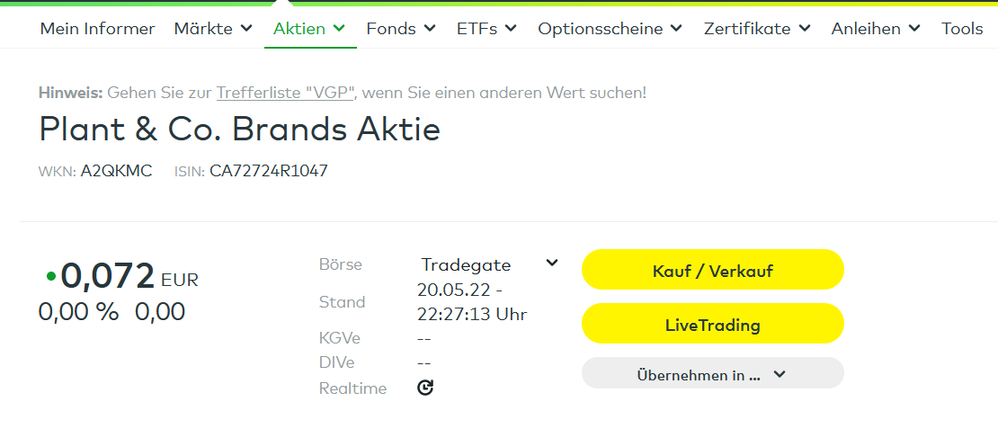The height and width of the screenshot is (447, 998).
Task: Click the green price status dot
Action: click(x=50, y=274)
